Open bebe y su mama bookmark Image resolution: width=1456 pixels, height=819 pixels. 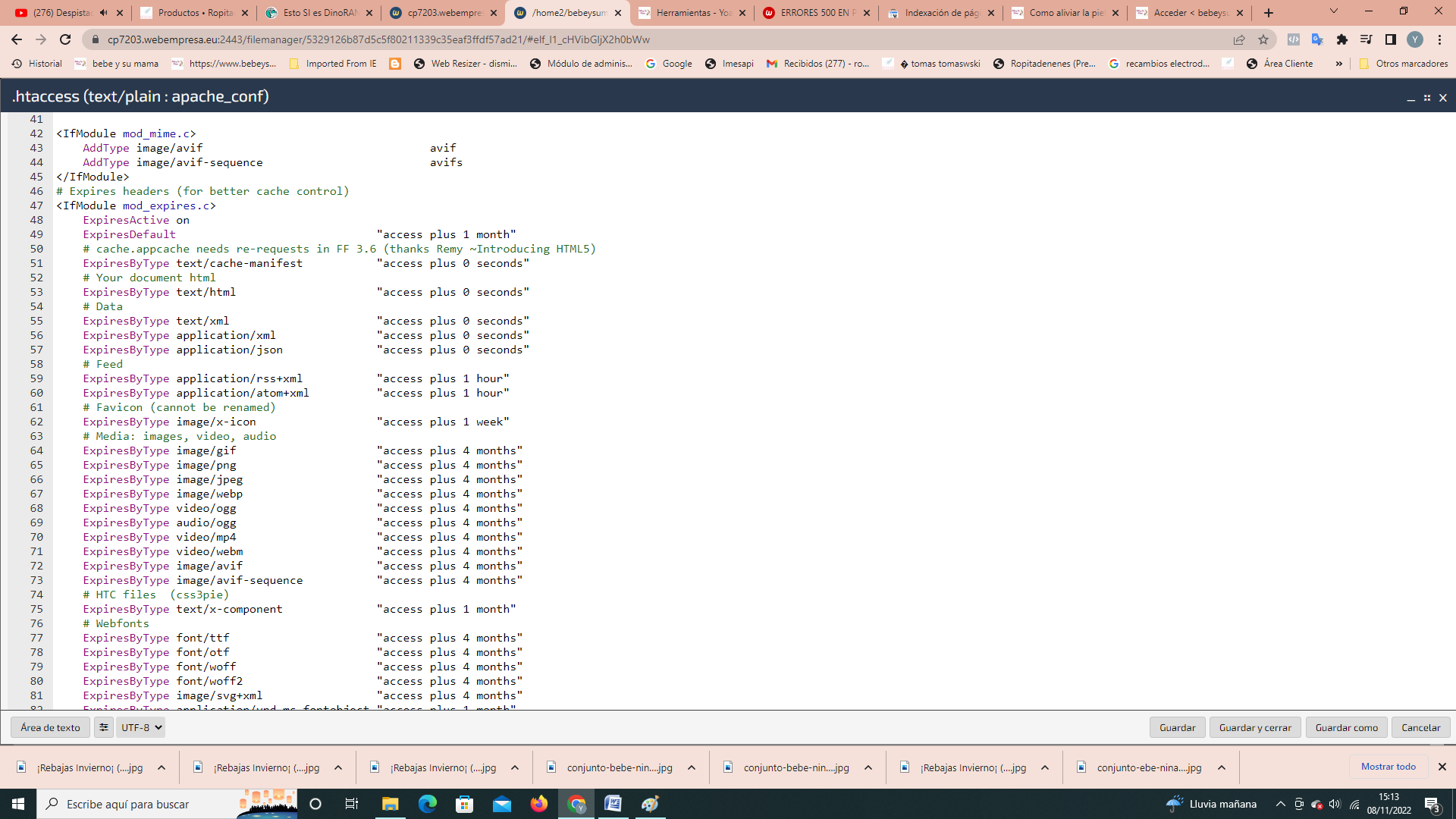click(117, 64)
